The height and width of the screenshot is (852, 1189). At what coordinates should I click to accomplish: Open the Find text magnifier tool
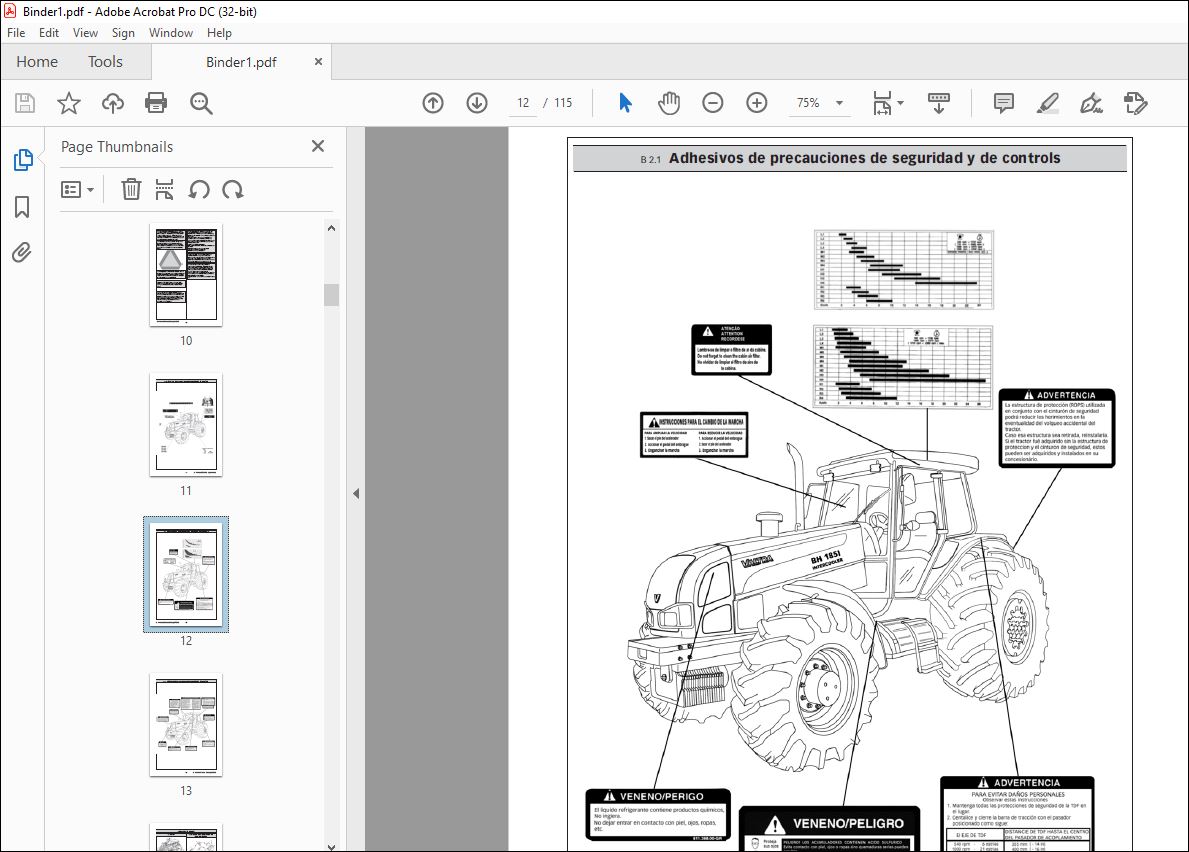(x=201, y=103)
